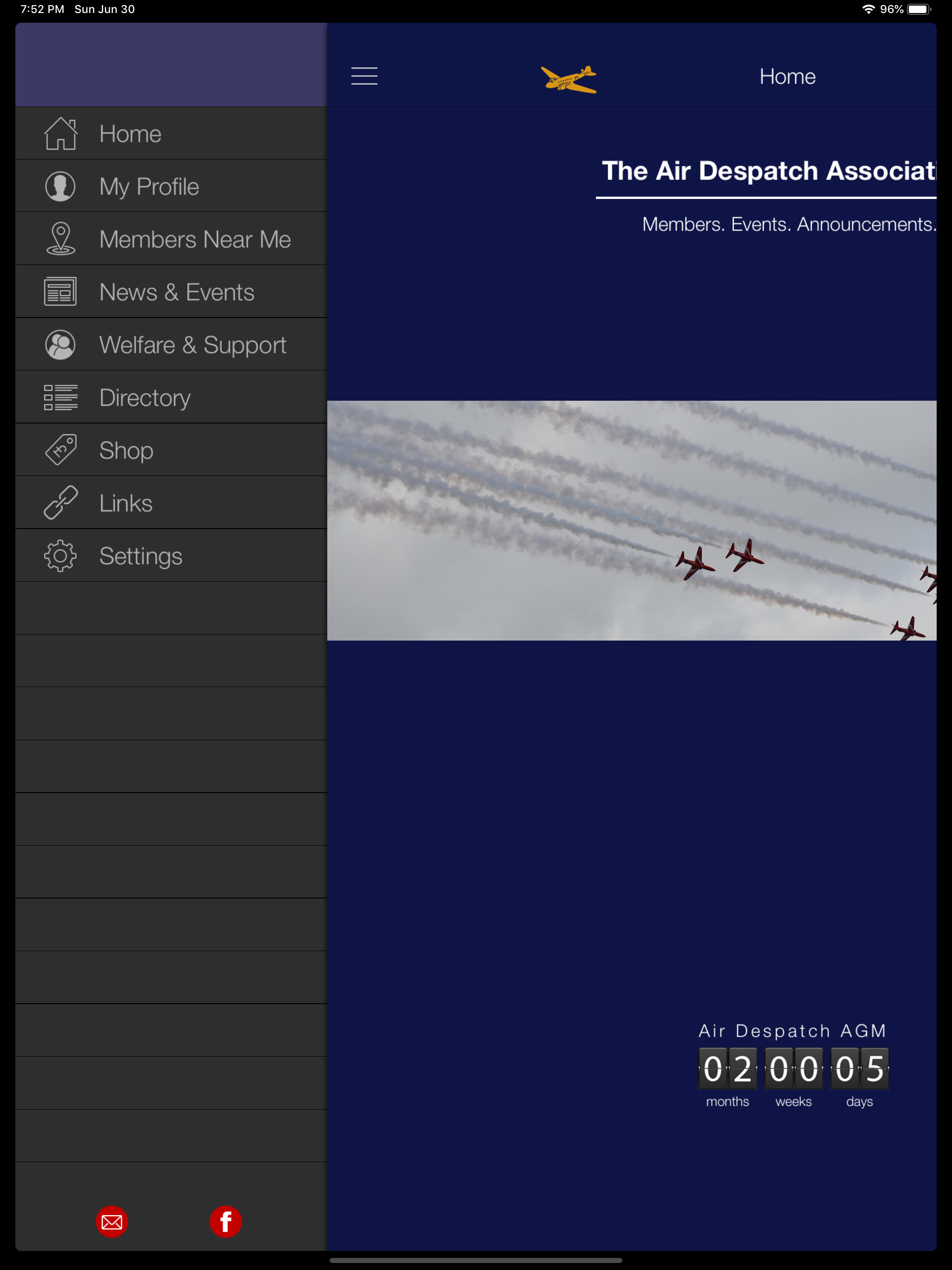Open the Directory menu item
This screenshot has height=1270, width=952.
(171, 397)
